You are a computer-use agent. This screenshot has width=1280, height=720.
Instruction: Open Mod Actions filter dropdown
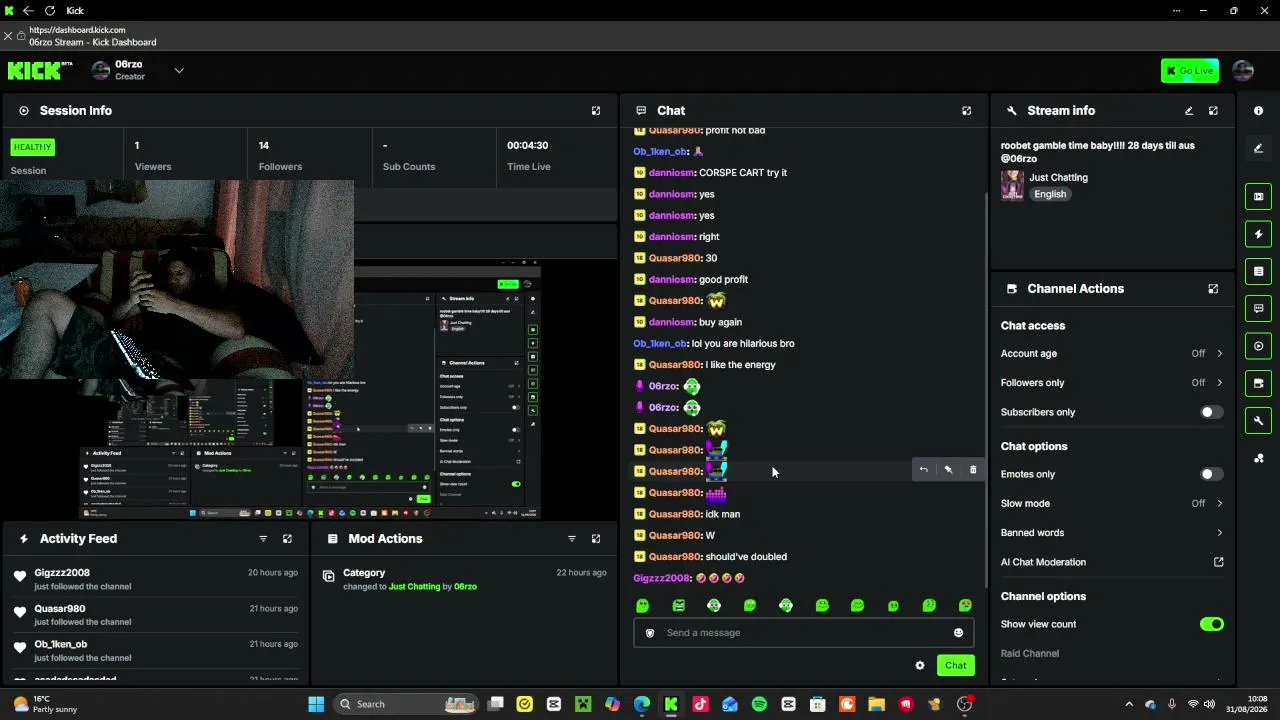point(572,539)
